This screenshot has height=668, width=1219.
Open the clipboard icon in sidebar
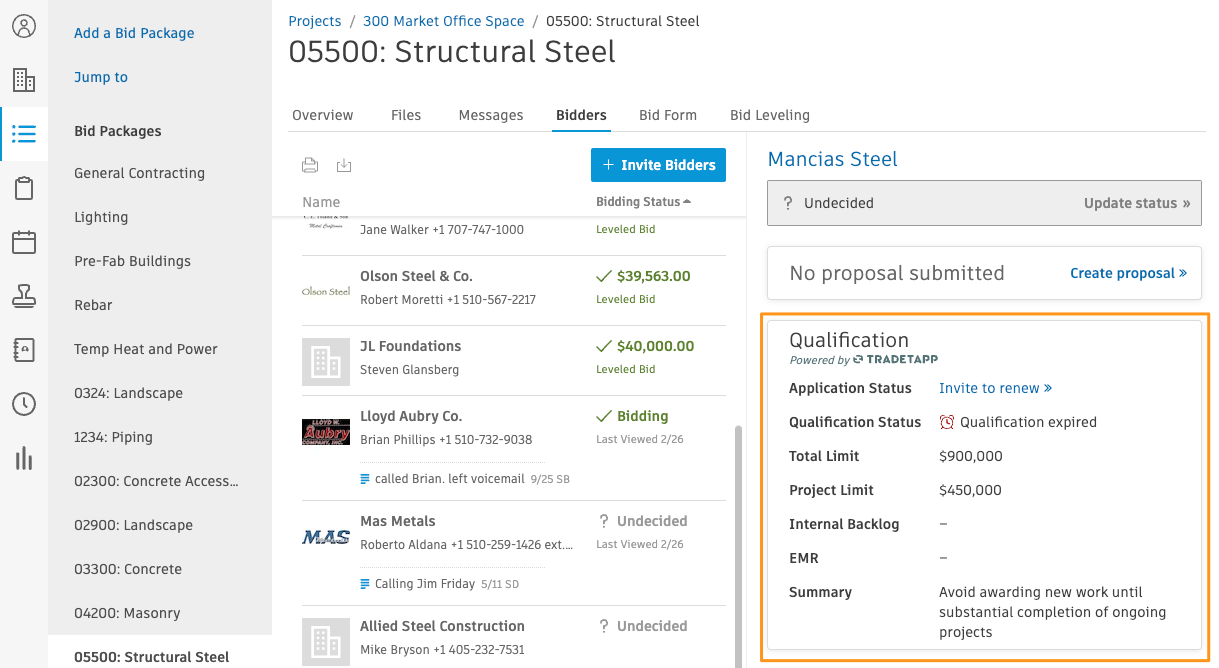coord(24,188)
